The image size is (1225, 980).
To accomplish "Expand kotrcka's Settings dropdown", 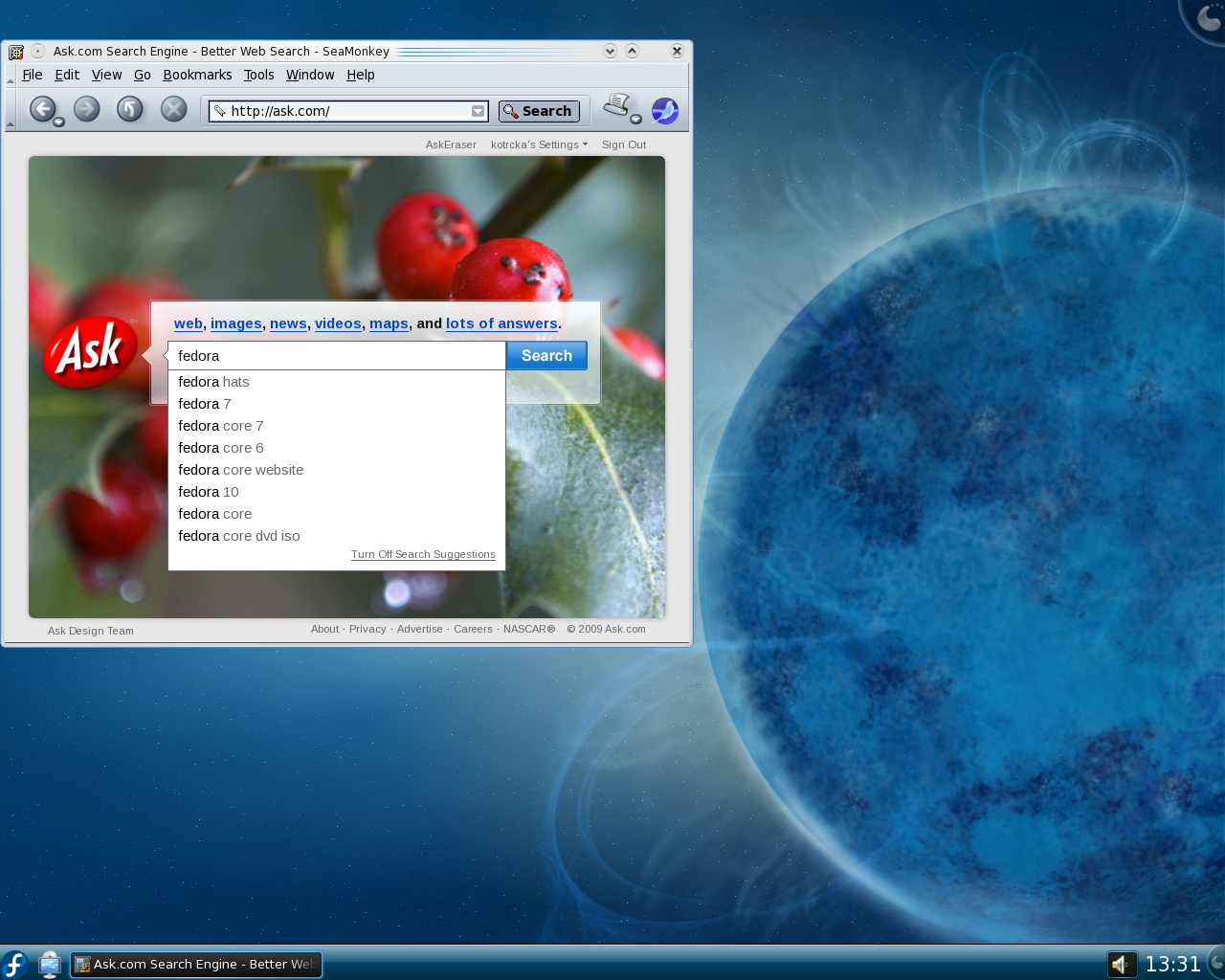I will 539,145.
